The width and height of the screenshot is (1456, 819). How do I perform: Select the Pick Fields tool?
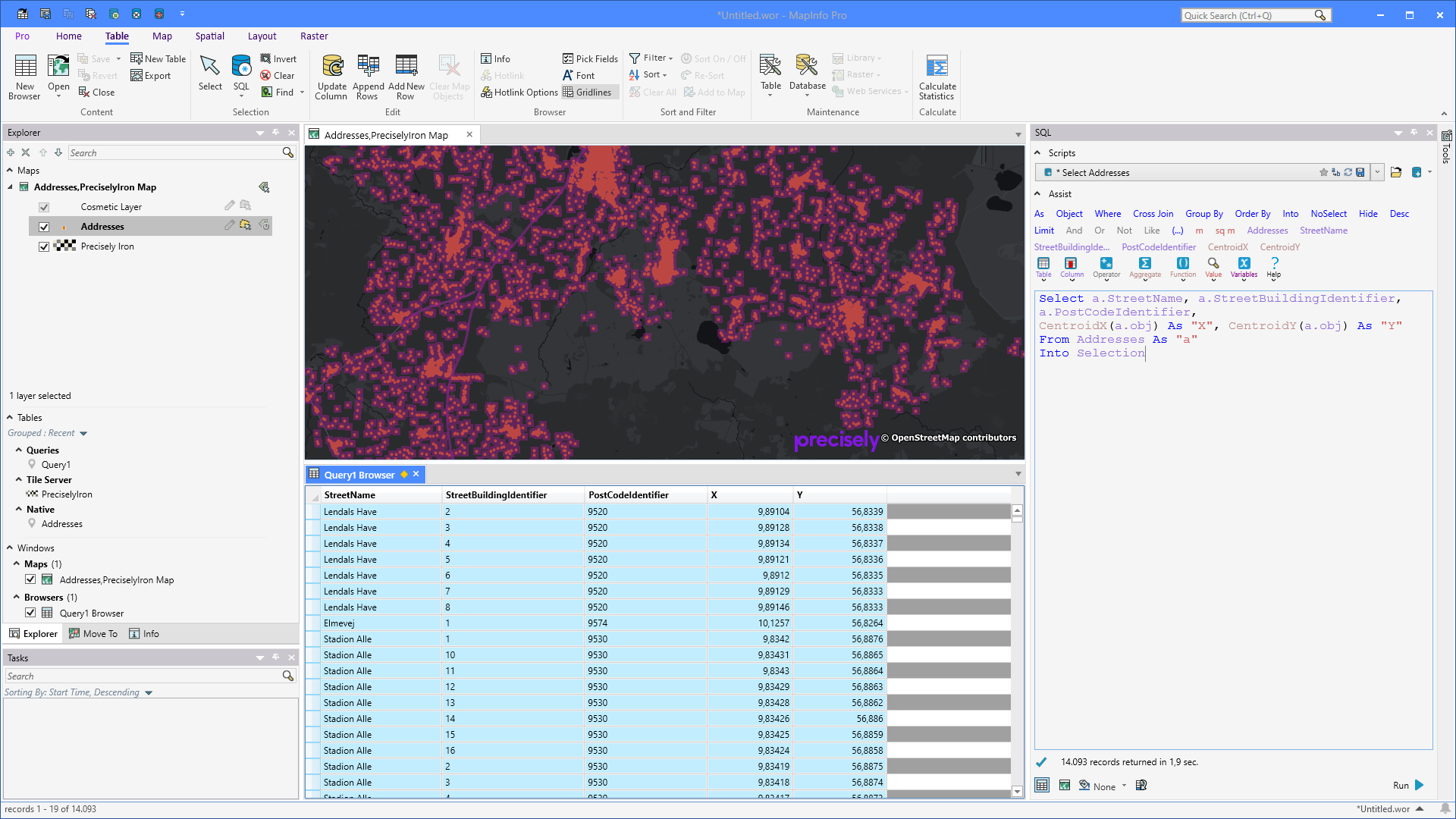pyautogui.click(x=590, y=58)
